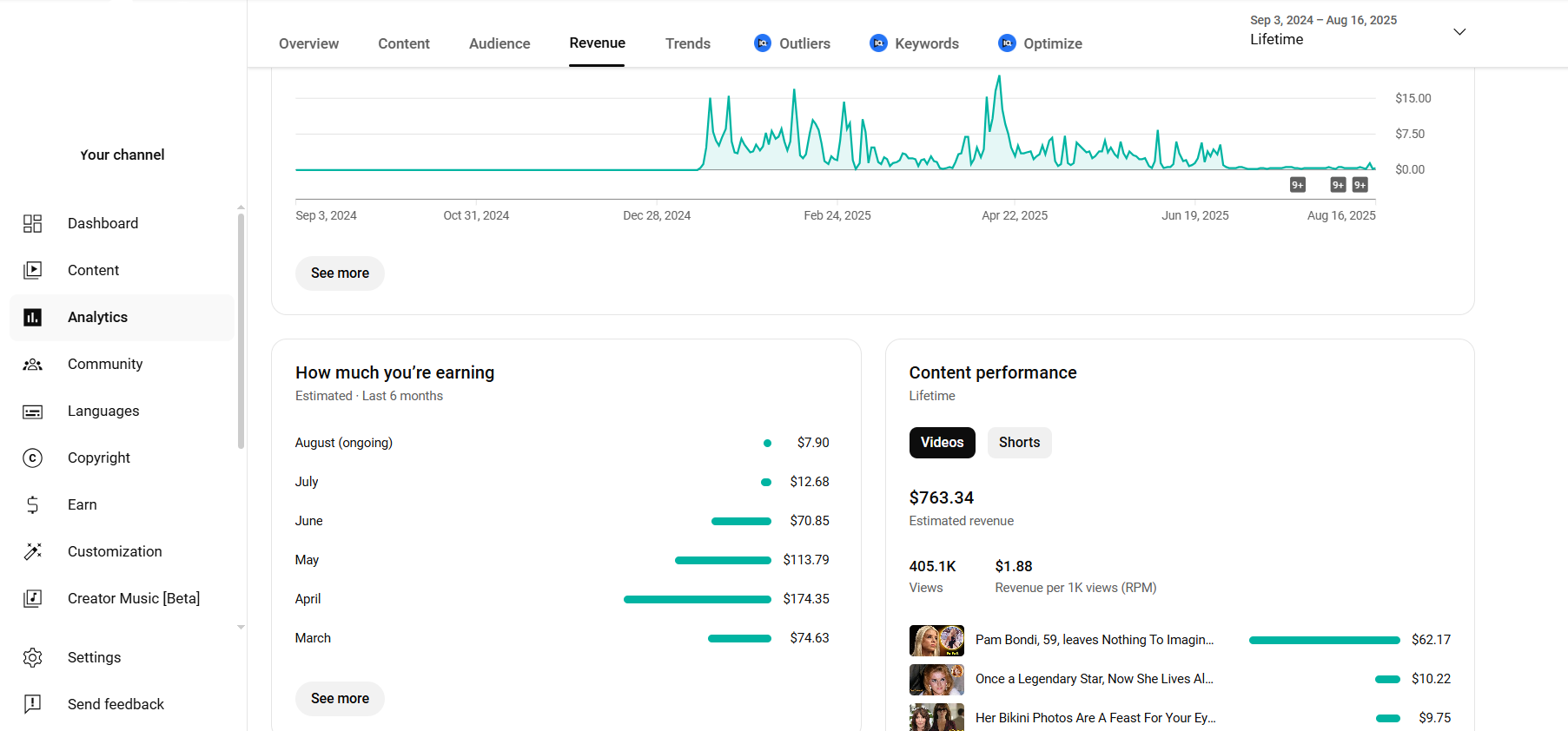Viewport: 1568px width, 731px height.
Task: Click the Earn dollar sign icon
Action: [x=32, y=505]
